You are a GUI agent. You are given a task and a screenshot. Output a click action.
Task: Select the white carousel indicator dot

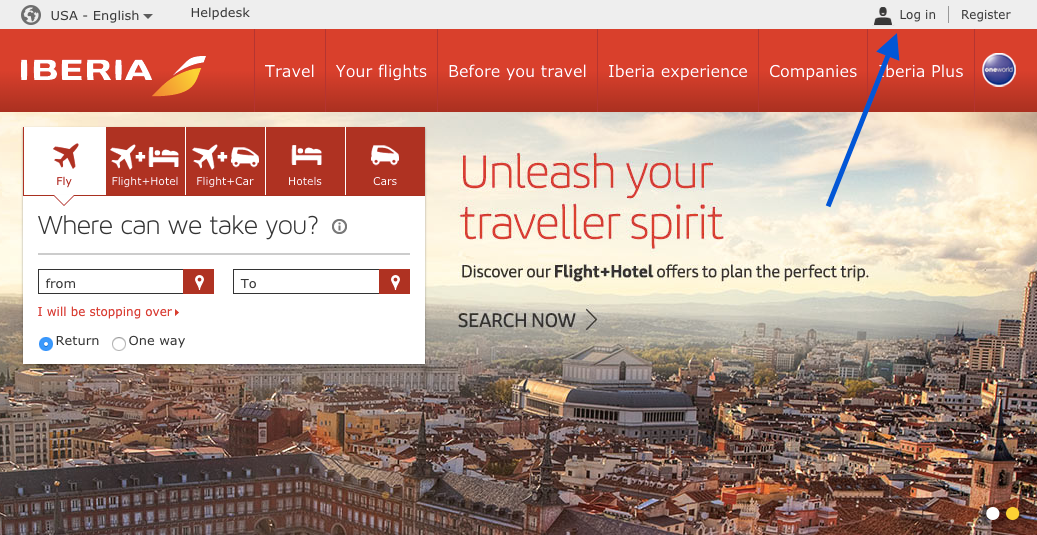click(993, 513)
